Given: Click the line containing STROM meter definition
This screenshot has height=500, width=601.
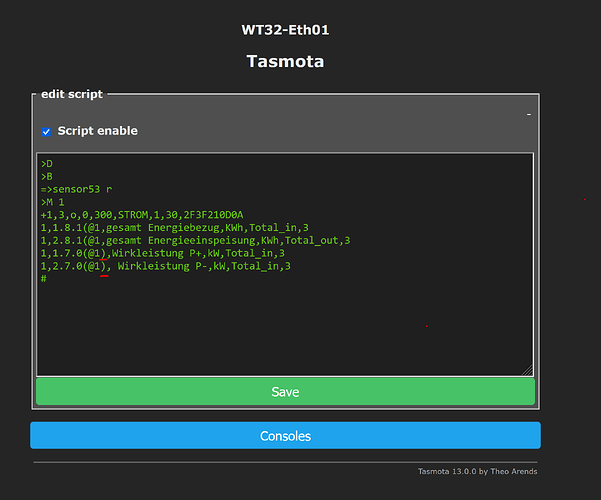Looking at the screenshot, I should pos(142,215).
